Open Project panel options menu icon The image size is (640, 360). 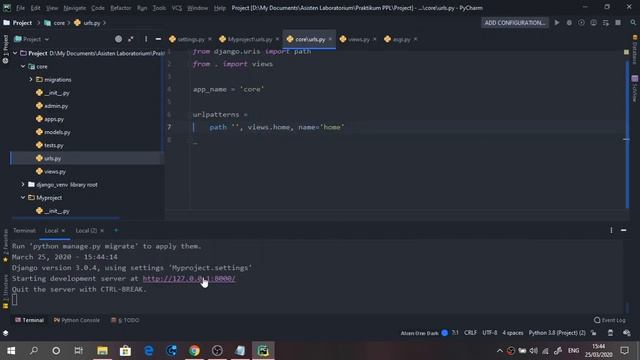tap(146, 39)
